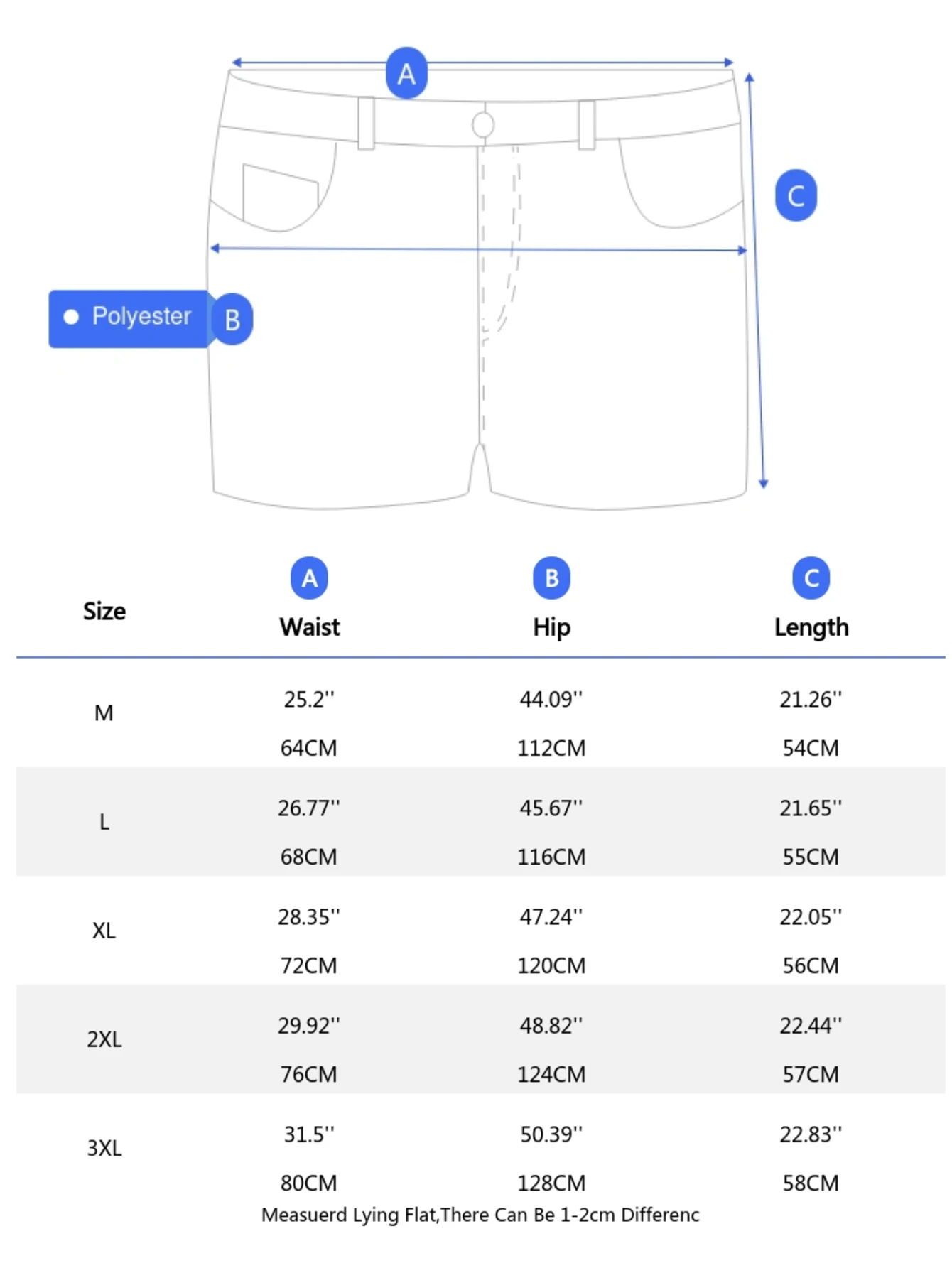Click the B badge above the Hip header
952x1268 pixels.
(x=551, y=578)
